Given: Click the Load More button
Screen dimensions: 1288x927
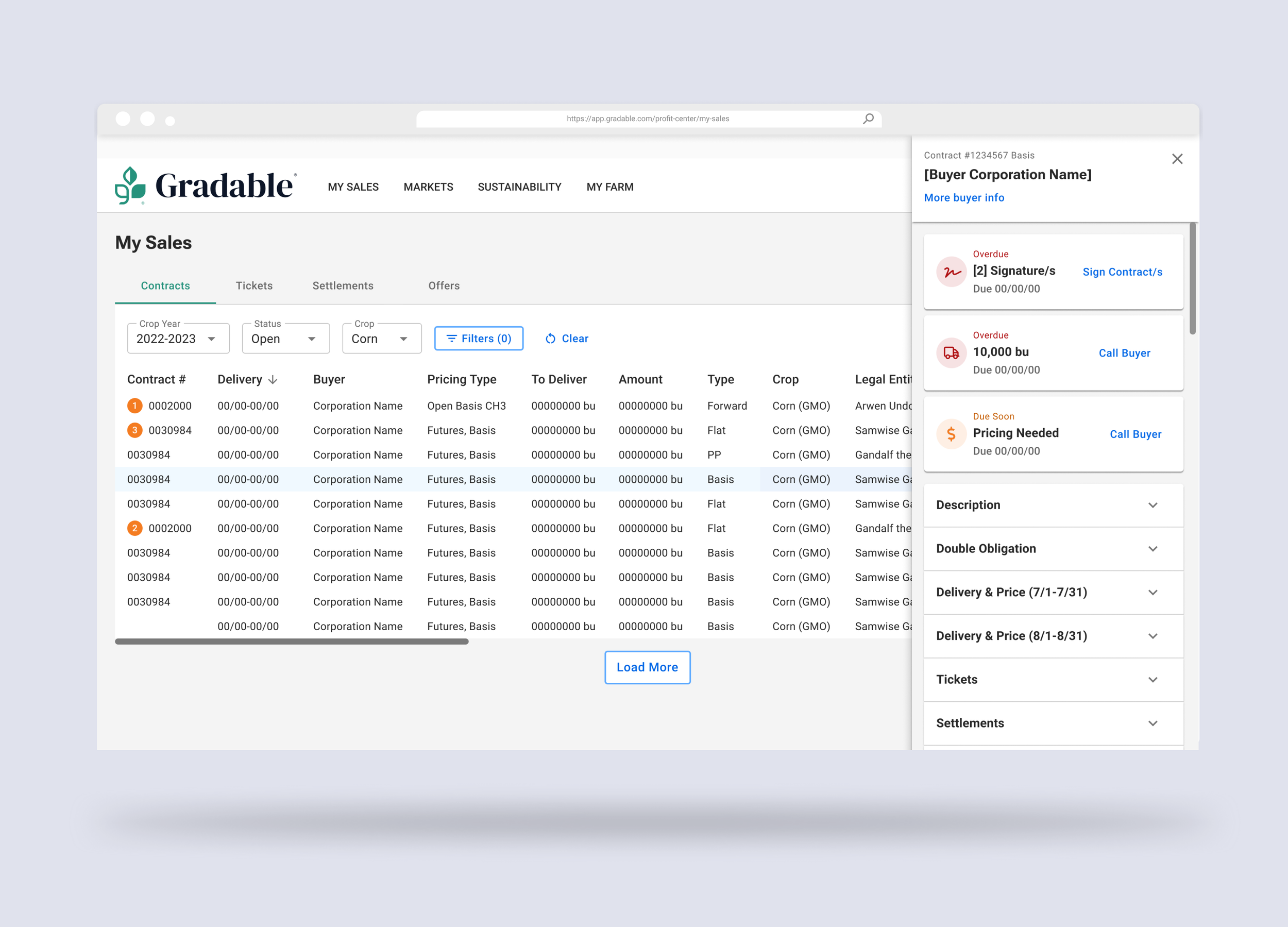Looking at the screenshot, I should point(647,667).
